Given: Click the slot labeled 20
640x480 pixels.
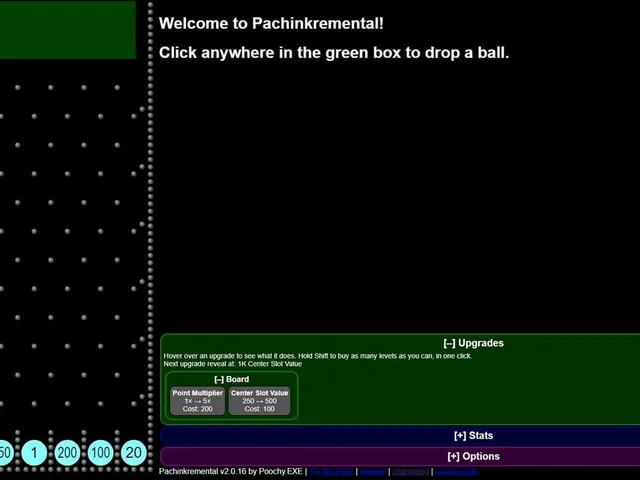Looking at the screenshot, I should click(134, 453).
